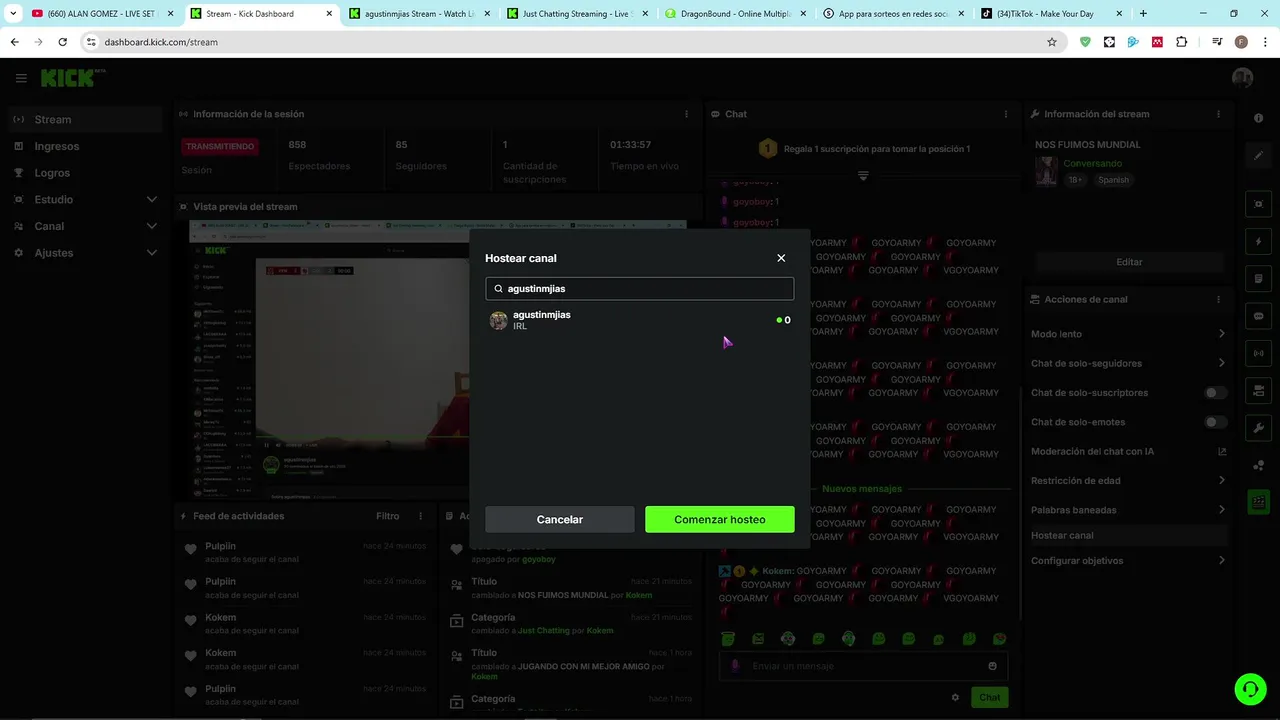Click the stream preview thumbnail

[x=438, y=359]
